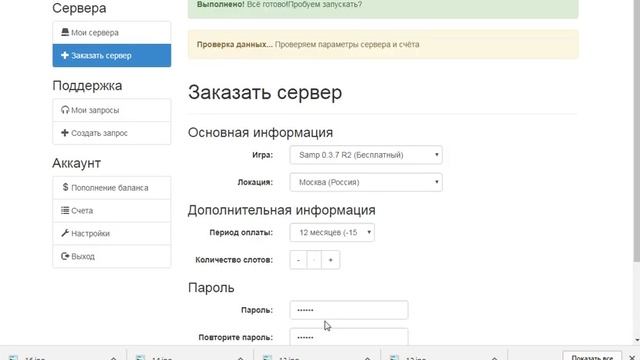640x360 pixels.
Task: Click the wrench icon beside Настройки
Action: [x=65, y=233]
